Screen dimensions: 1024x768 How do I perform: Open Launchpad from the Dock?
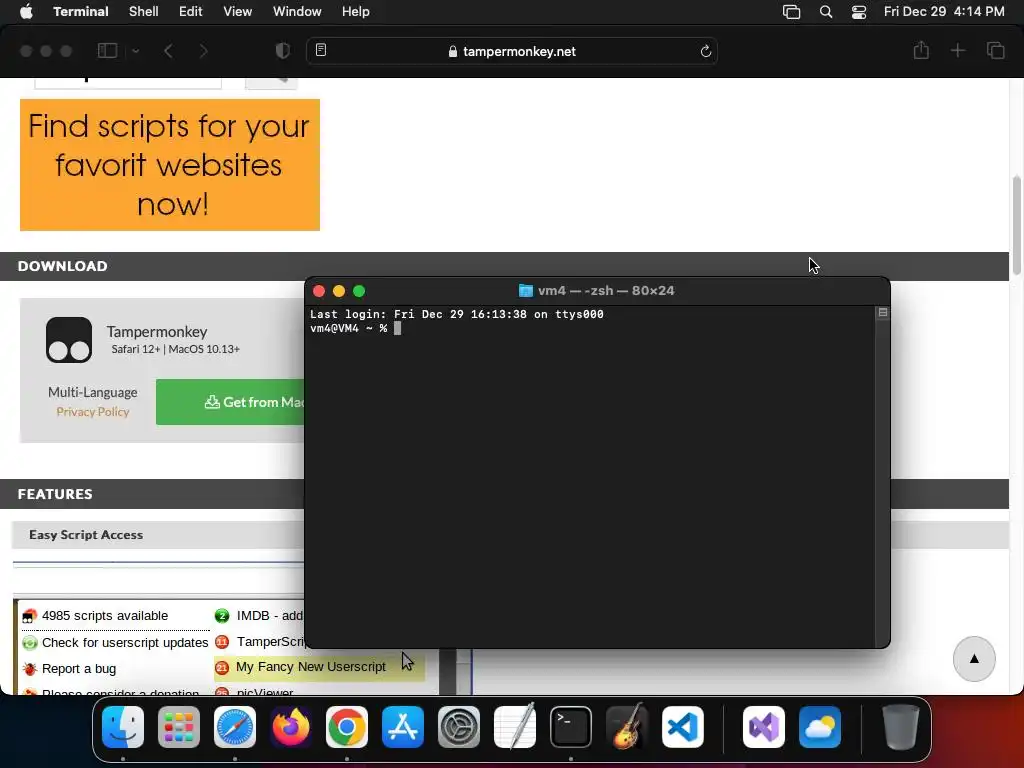(179, 727)
